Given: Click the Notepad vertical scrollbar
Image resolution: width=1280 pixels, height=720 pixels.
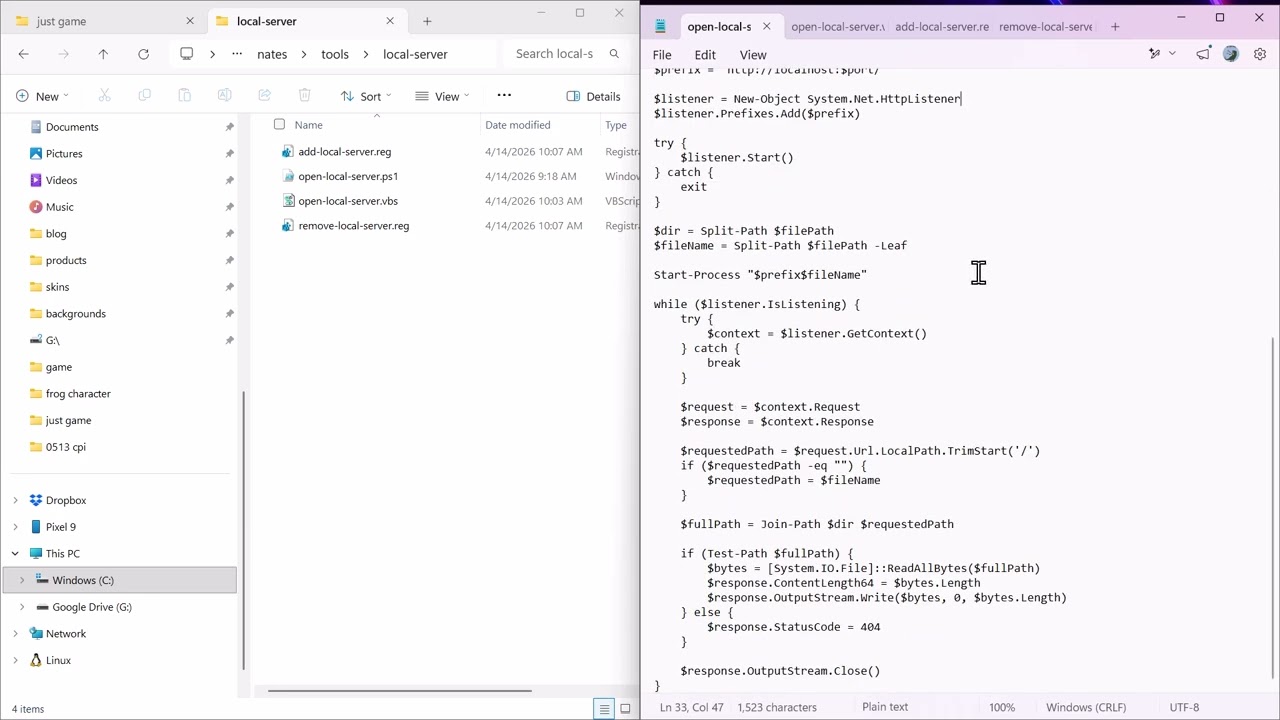Looking at the screenshot, I should (1273, 509).
